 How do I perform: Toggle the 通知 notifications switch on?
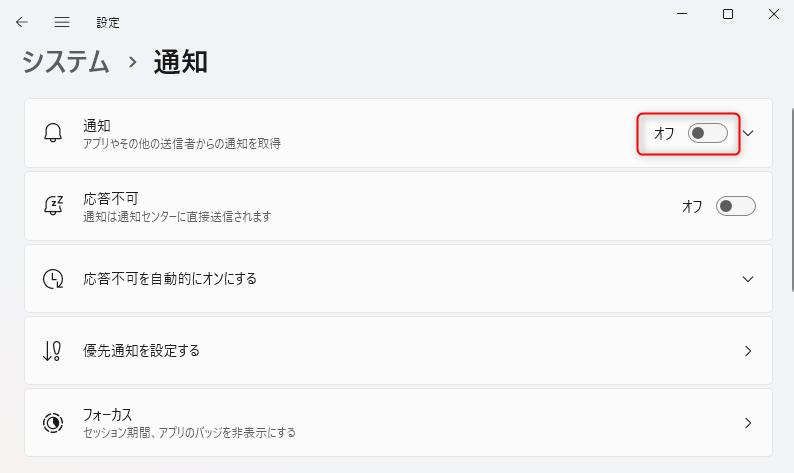click(x=707, y=133)
